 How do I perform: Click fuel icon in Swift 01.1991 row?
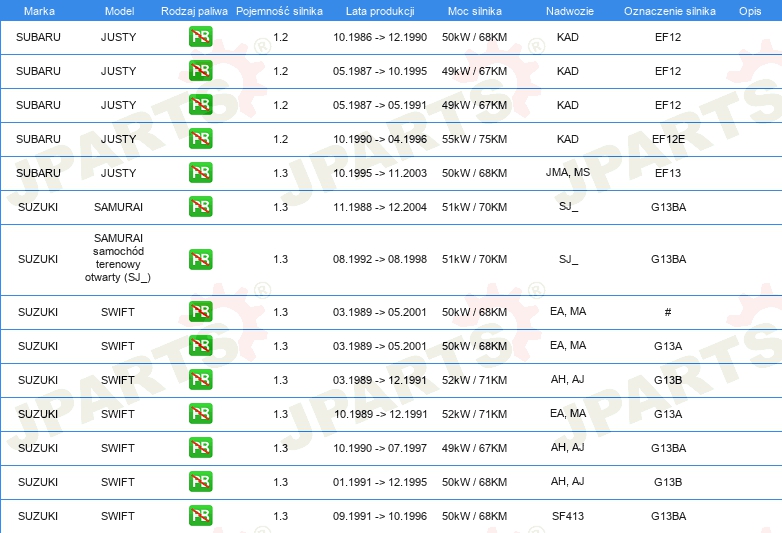[200, 481]
